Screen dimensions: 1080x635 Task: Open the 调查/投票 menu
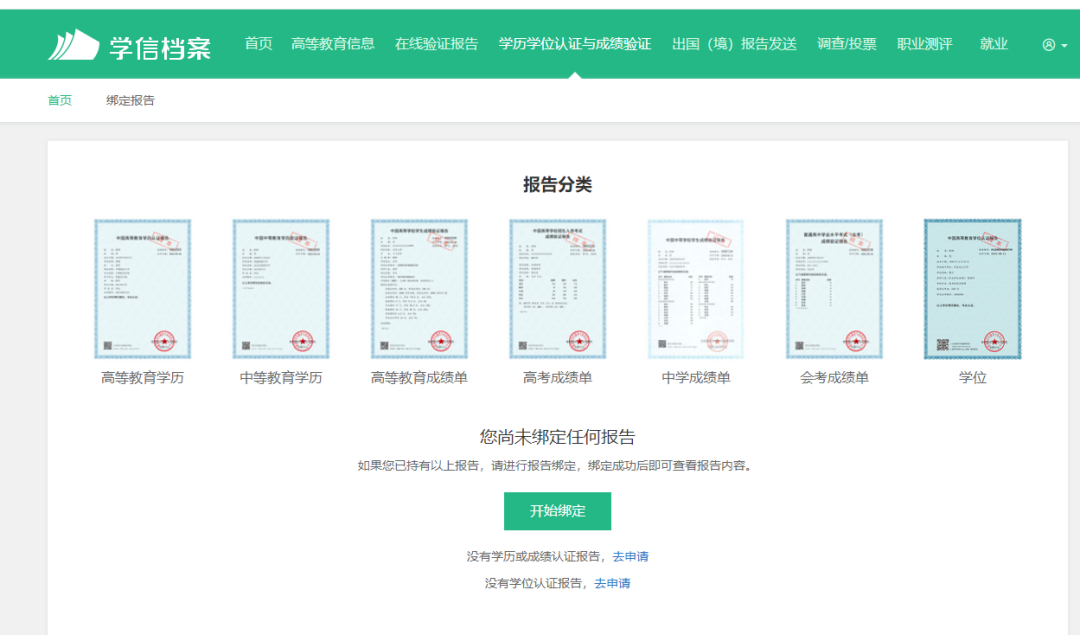click(x=847, y=44)
